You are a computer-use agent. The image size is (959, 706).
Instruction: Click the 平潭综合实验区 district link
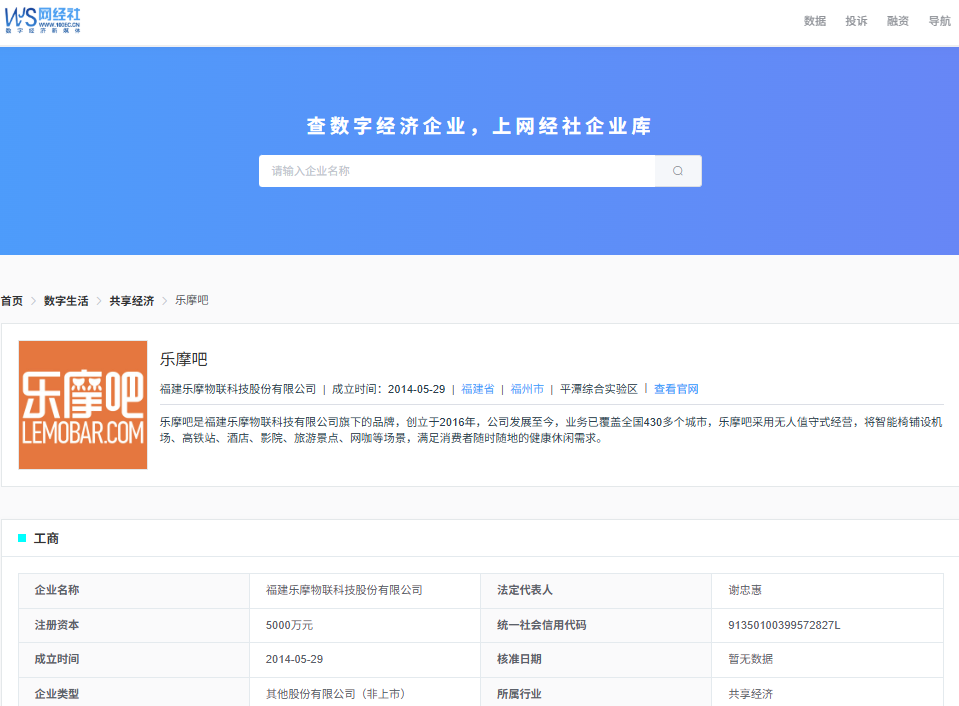(x=597, y=389)
